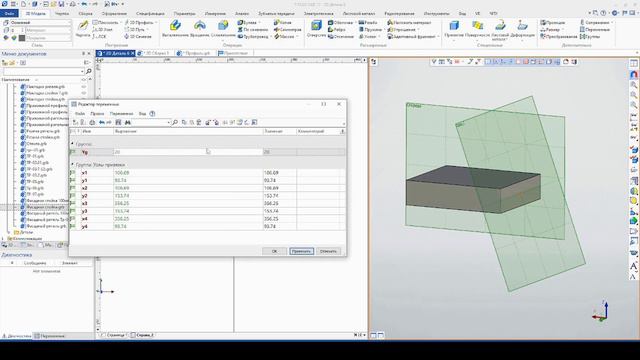Click the binoculars find icon in variable editor

(x=128, y=122)
